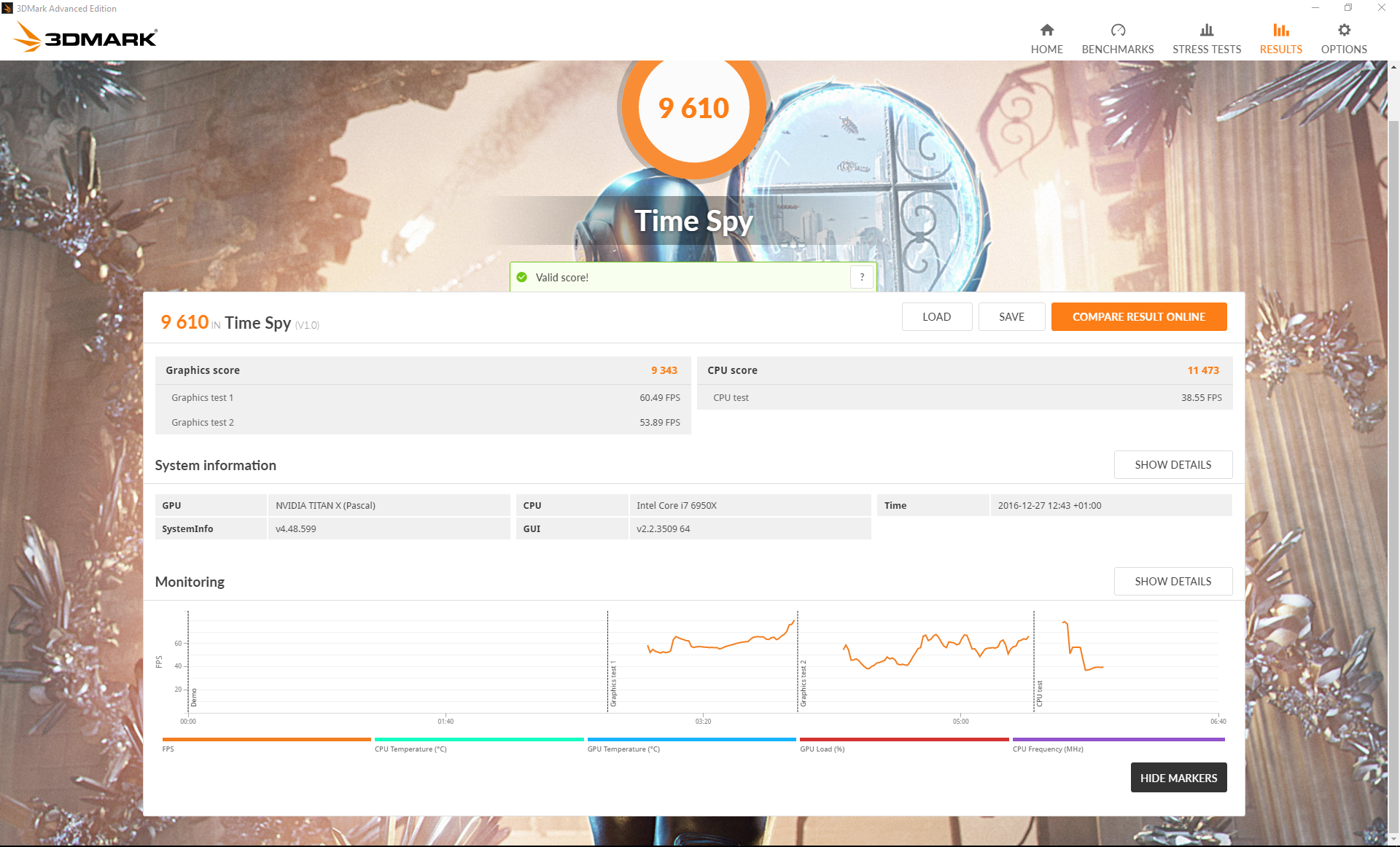
Task: Click the HIDE MARKERS button
Action: coord(1178,778)
